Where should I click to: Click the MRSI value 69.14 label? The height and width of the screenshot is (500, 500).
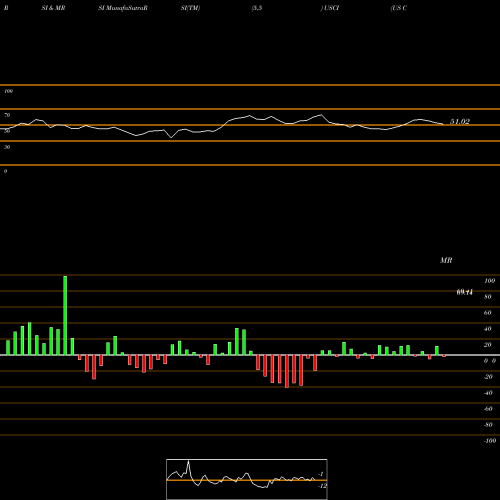465,292
